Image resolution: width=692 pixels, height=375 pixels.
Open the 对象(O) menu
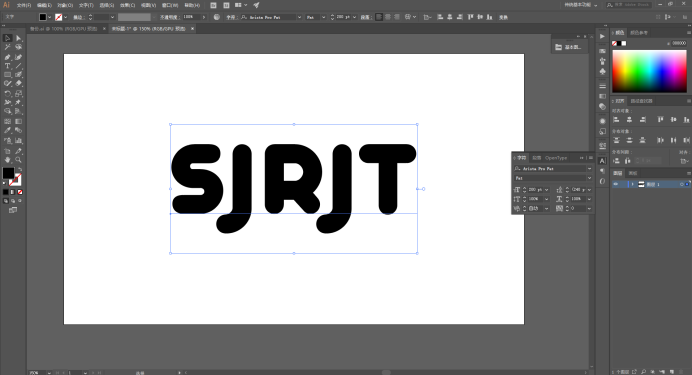65,5
